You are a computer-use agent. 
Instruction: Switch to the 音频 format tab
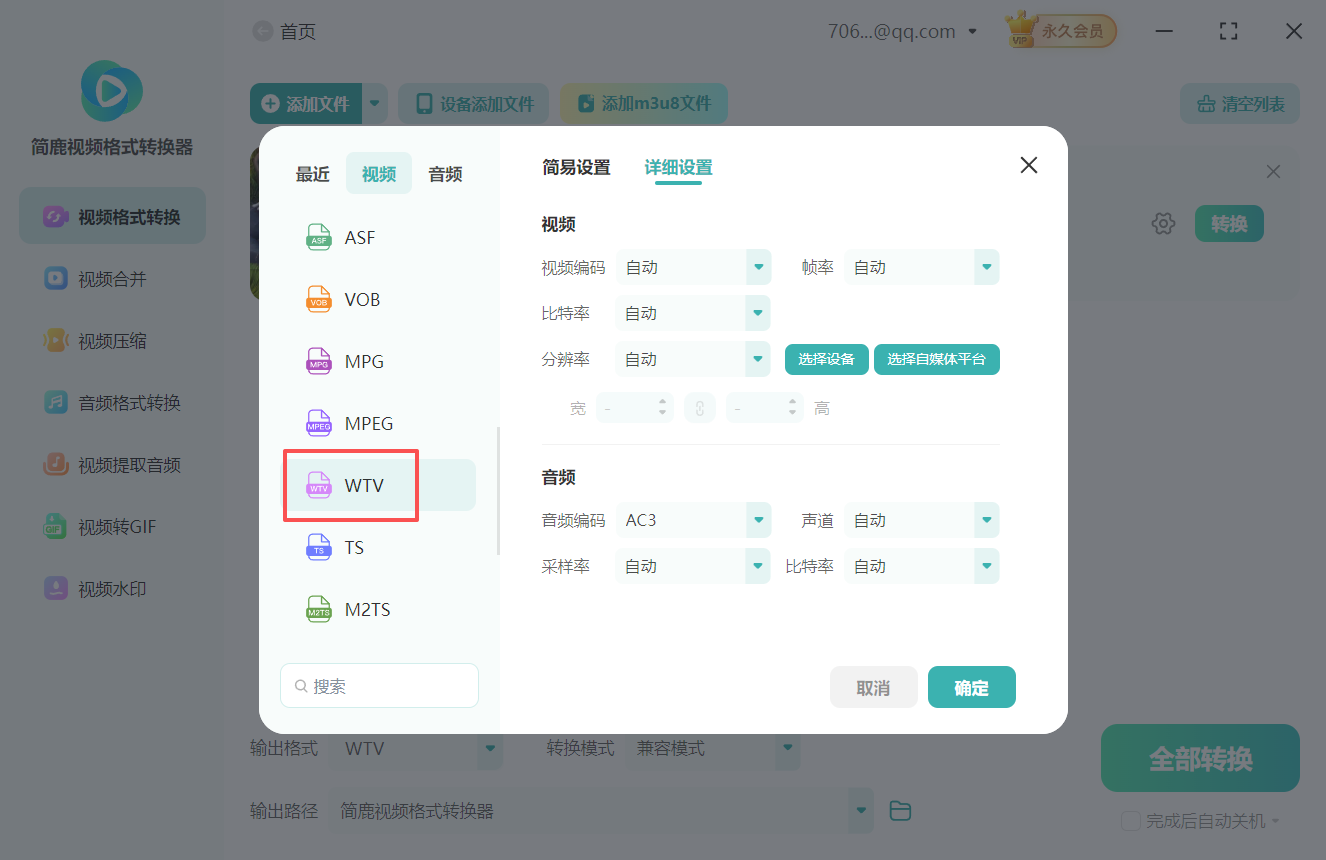click(444, 173)
